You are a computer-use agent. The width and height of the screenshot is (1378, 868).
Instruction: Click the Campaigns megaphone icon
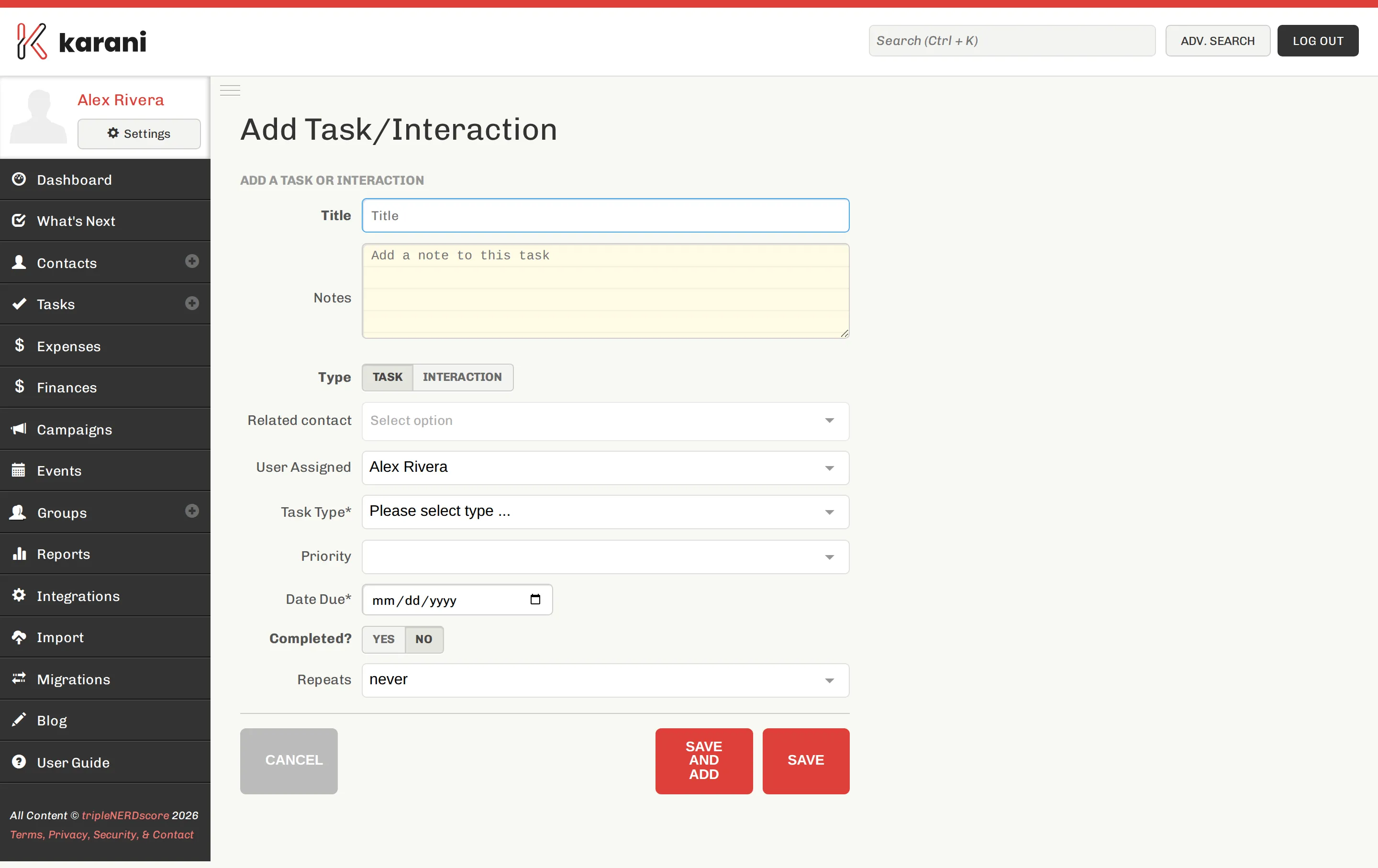(19, 429)
